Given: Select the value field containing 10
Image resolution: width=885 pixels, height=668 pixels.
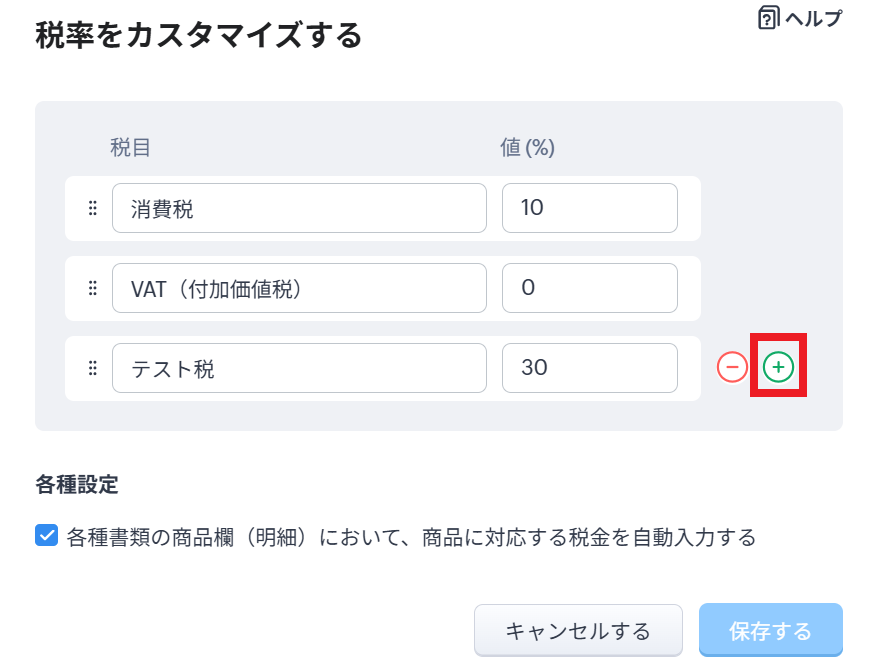Looking at the screenshot, I should click(589, 208).
